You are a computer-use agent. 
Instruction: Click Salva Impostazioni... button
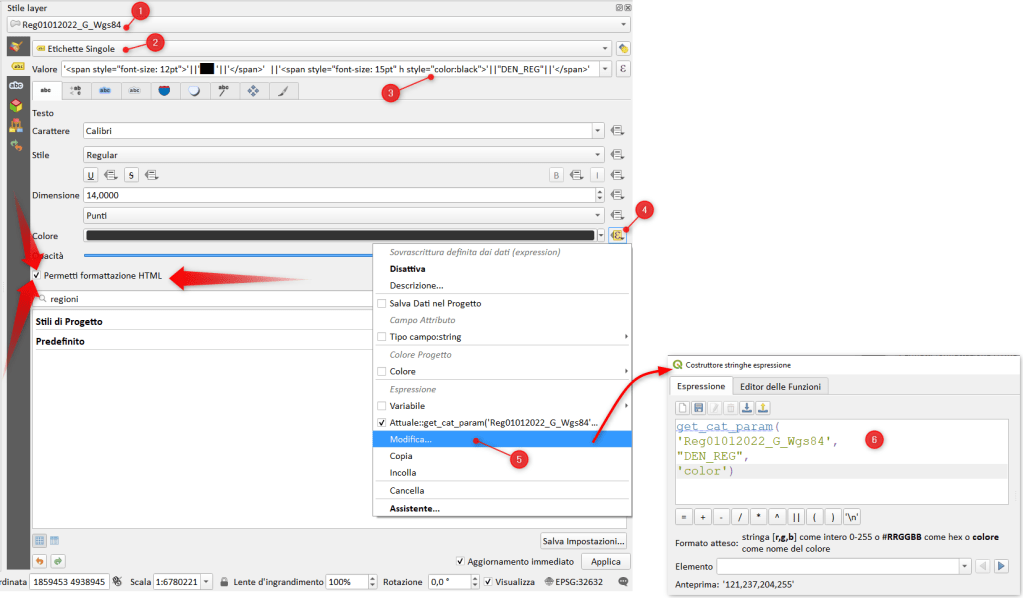(583, 540)
